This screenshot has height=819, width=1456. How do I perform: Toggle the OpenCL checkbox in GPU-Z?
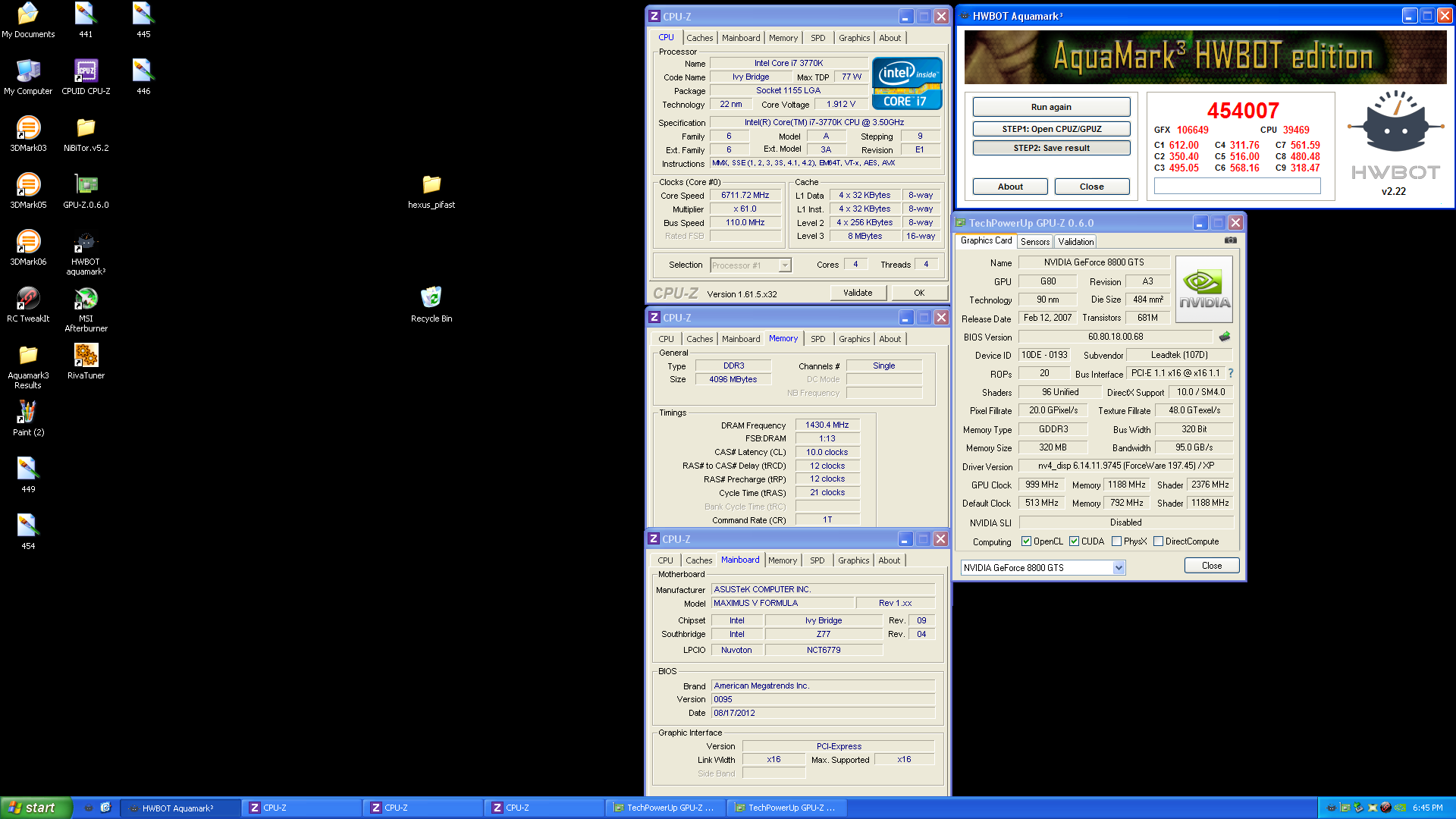(1026, 541)
